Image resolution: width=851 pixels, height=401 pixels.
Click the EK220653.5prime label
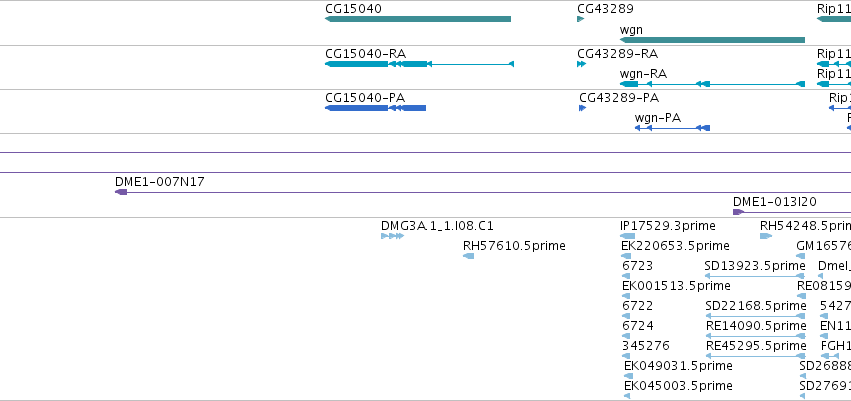pos(675,246)
